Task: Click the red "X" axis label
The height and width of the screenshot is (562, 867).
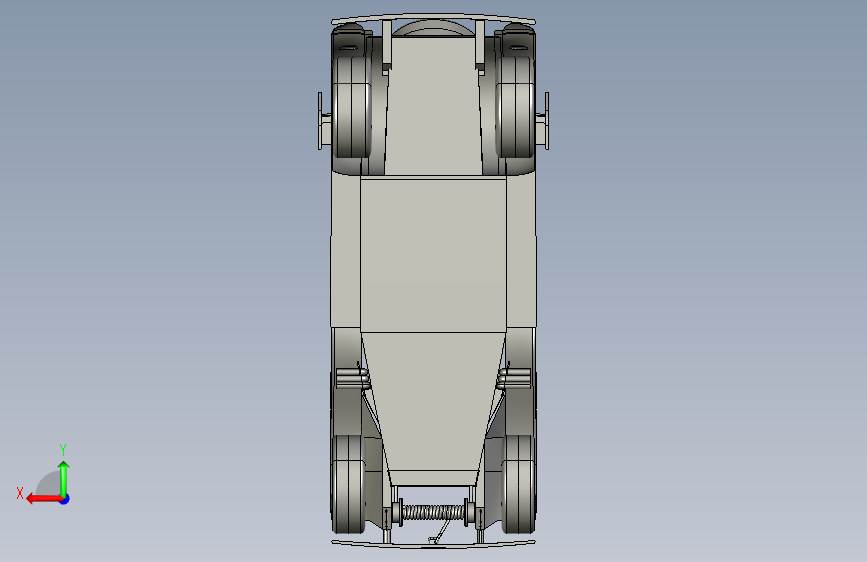Action: pos(20,493)
